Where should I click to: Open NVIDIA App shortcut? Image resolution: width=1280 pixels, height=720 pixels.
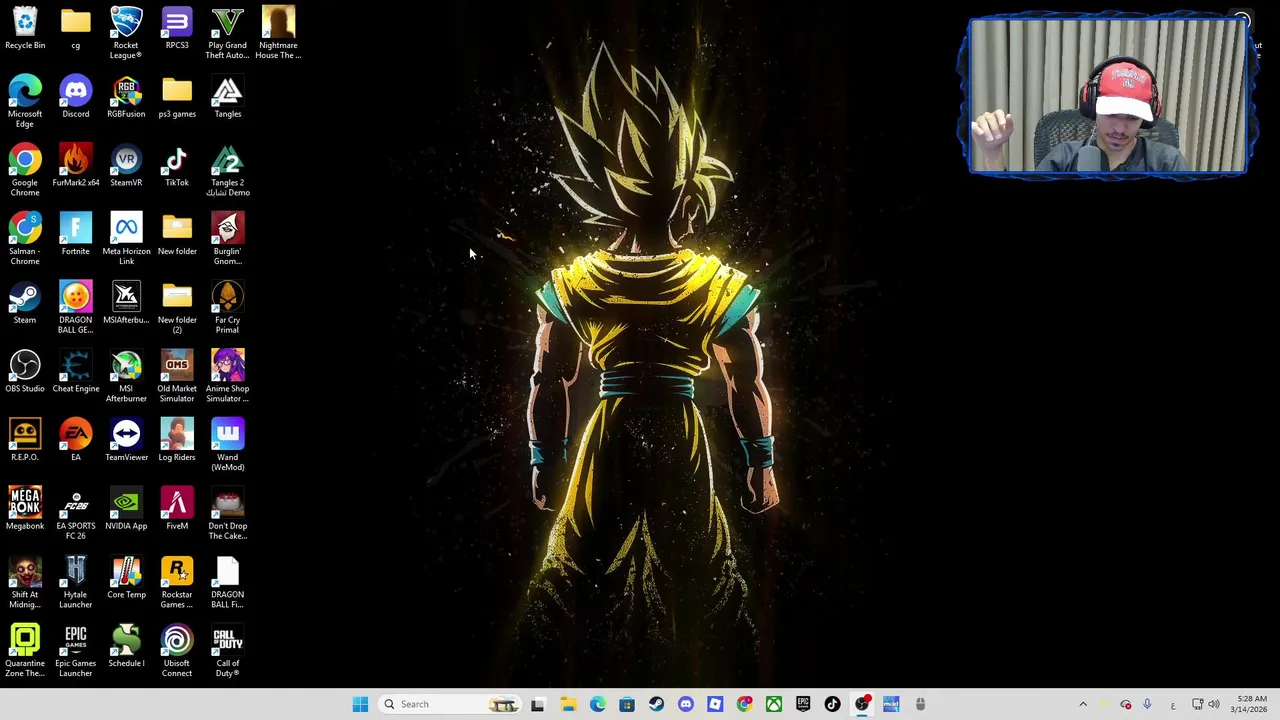click(x=126, y=508)
